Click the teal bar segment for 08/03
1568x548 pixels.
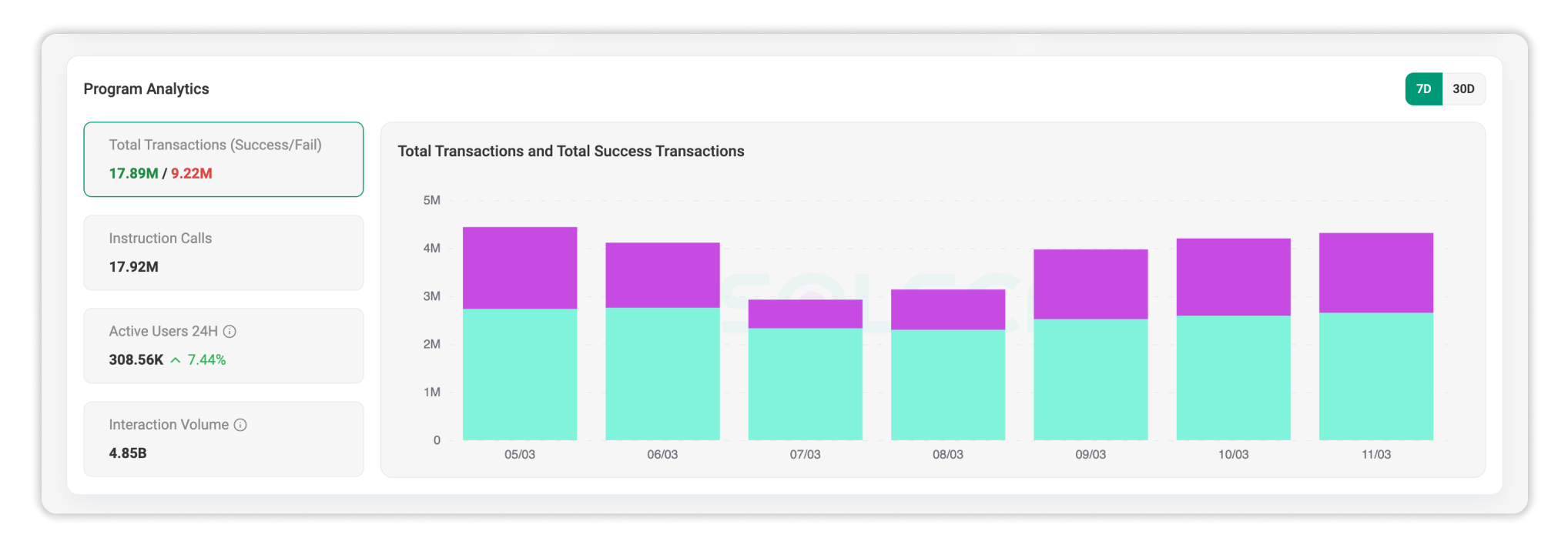948,385
